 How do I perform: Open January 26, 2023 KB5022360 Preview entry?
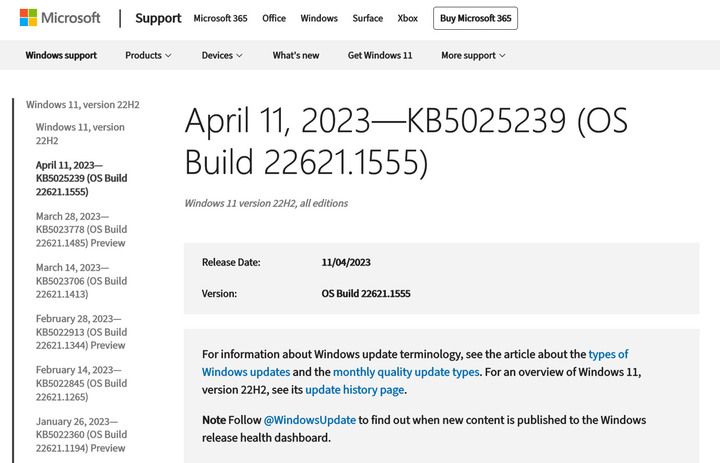(82, 435)
